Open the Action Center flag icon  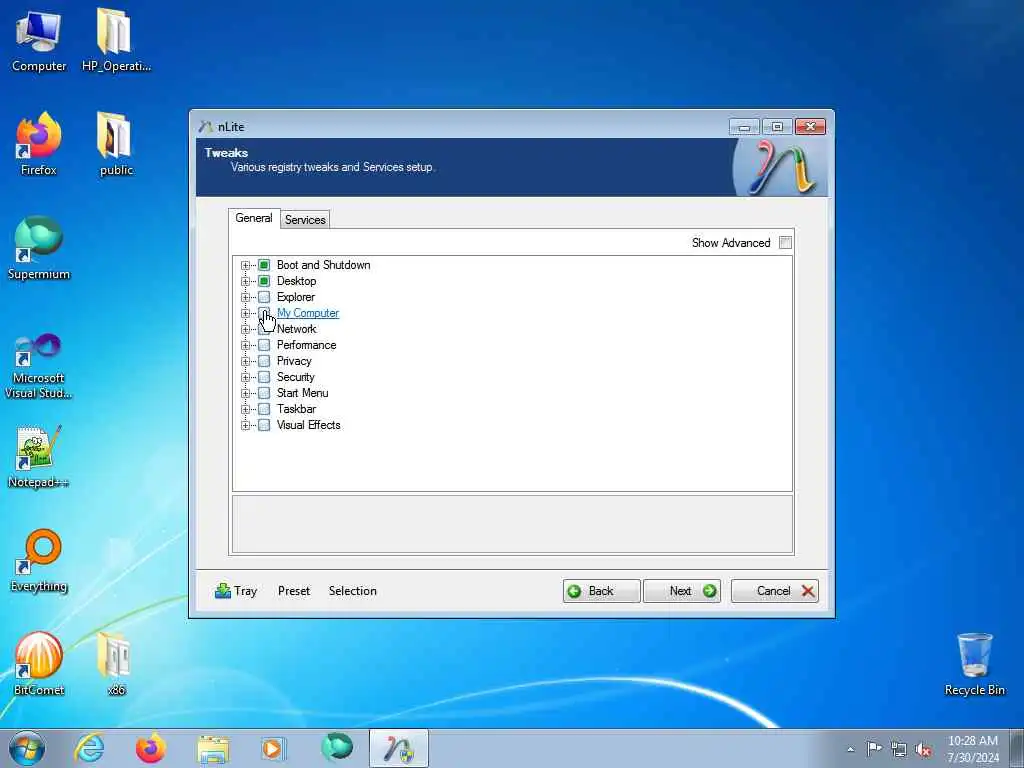874,749
